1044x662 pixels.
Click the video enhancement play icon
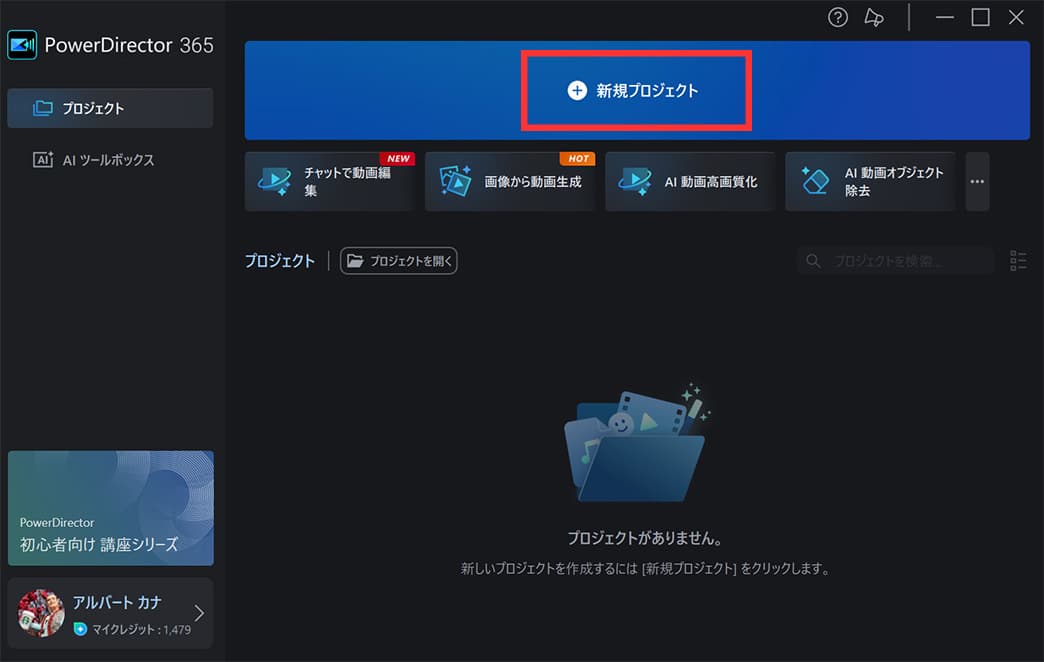pos(635,180)
